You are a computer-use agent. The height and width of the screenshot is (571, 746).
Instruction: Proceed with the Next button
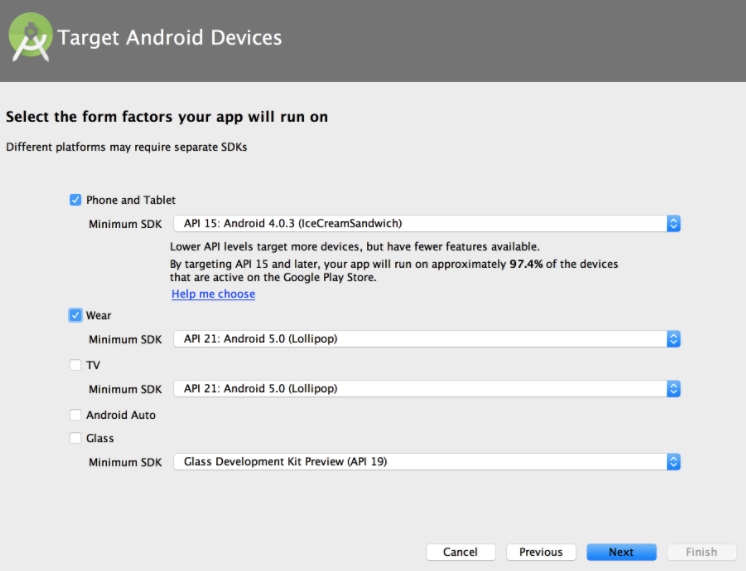[621, 552]
